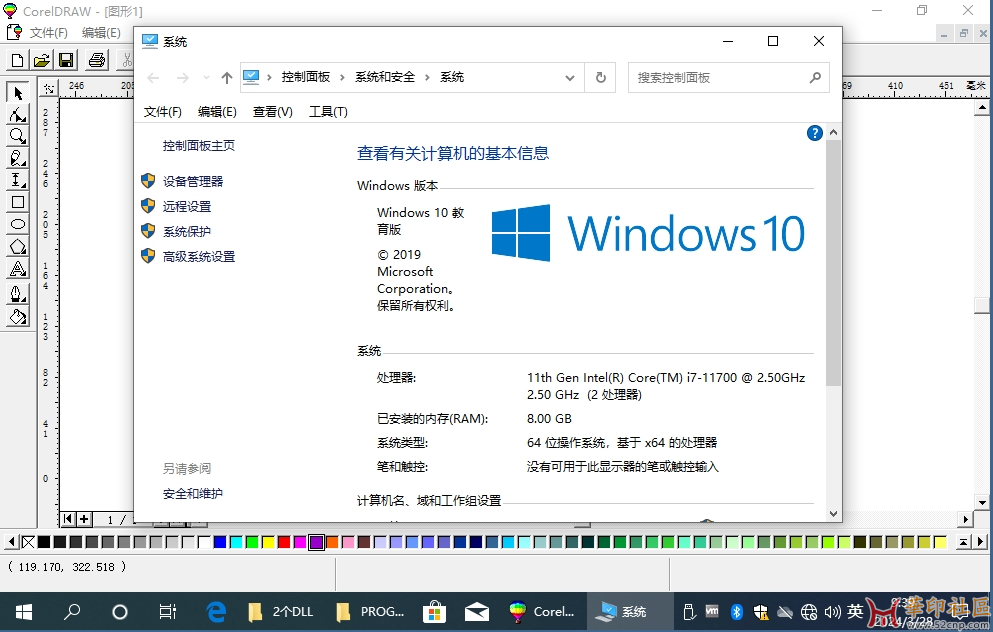
Task: Open the Outline pen tool flyout
Action: tap(18, 294)
